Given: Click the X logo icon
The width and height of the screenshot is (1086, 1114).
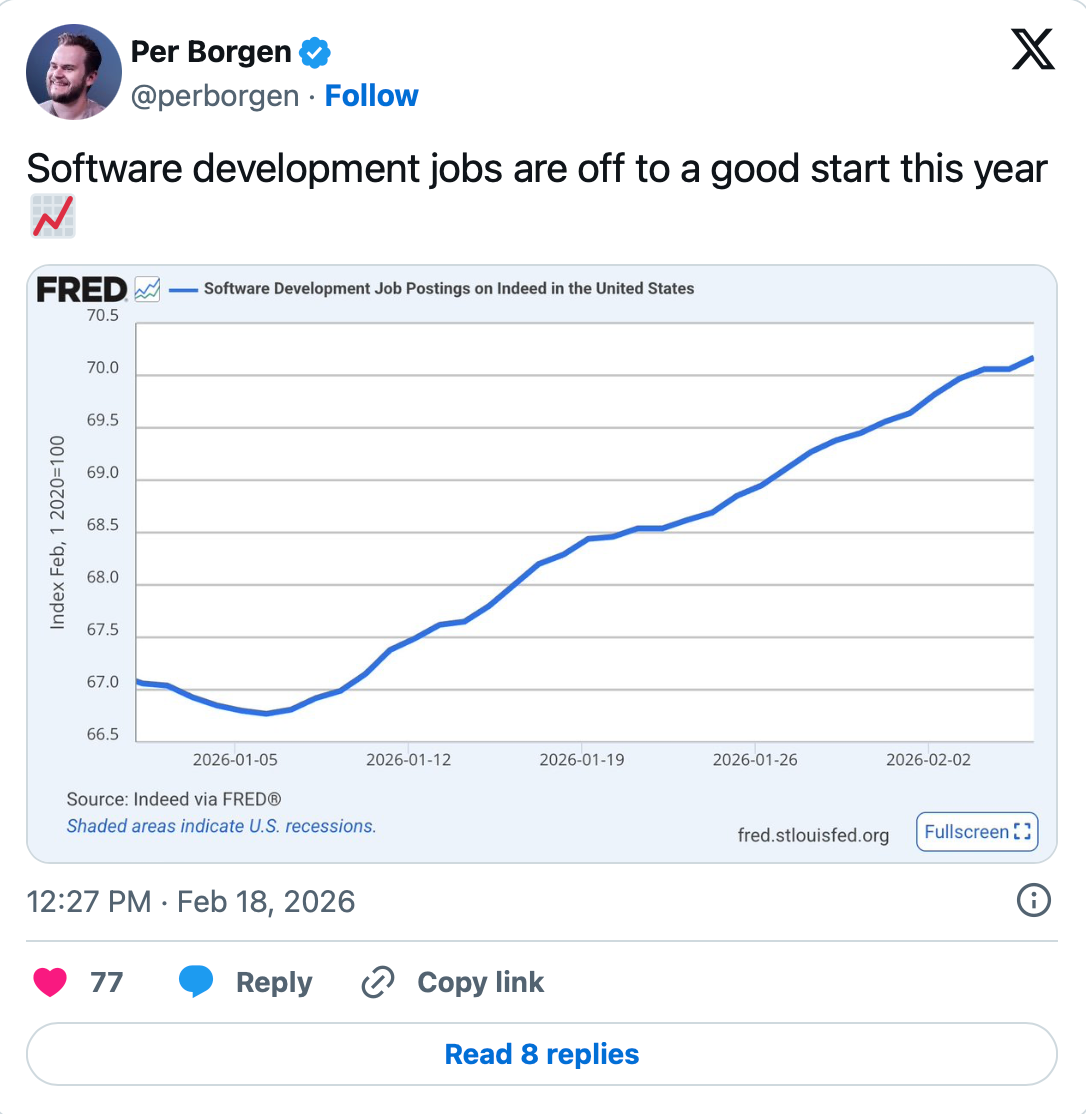Looking at the screenshot, I should point(1033,49).
